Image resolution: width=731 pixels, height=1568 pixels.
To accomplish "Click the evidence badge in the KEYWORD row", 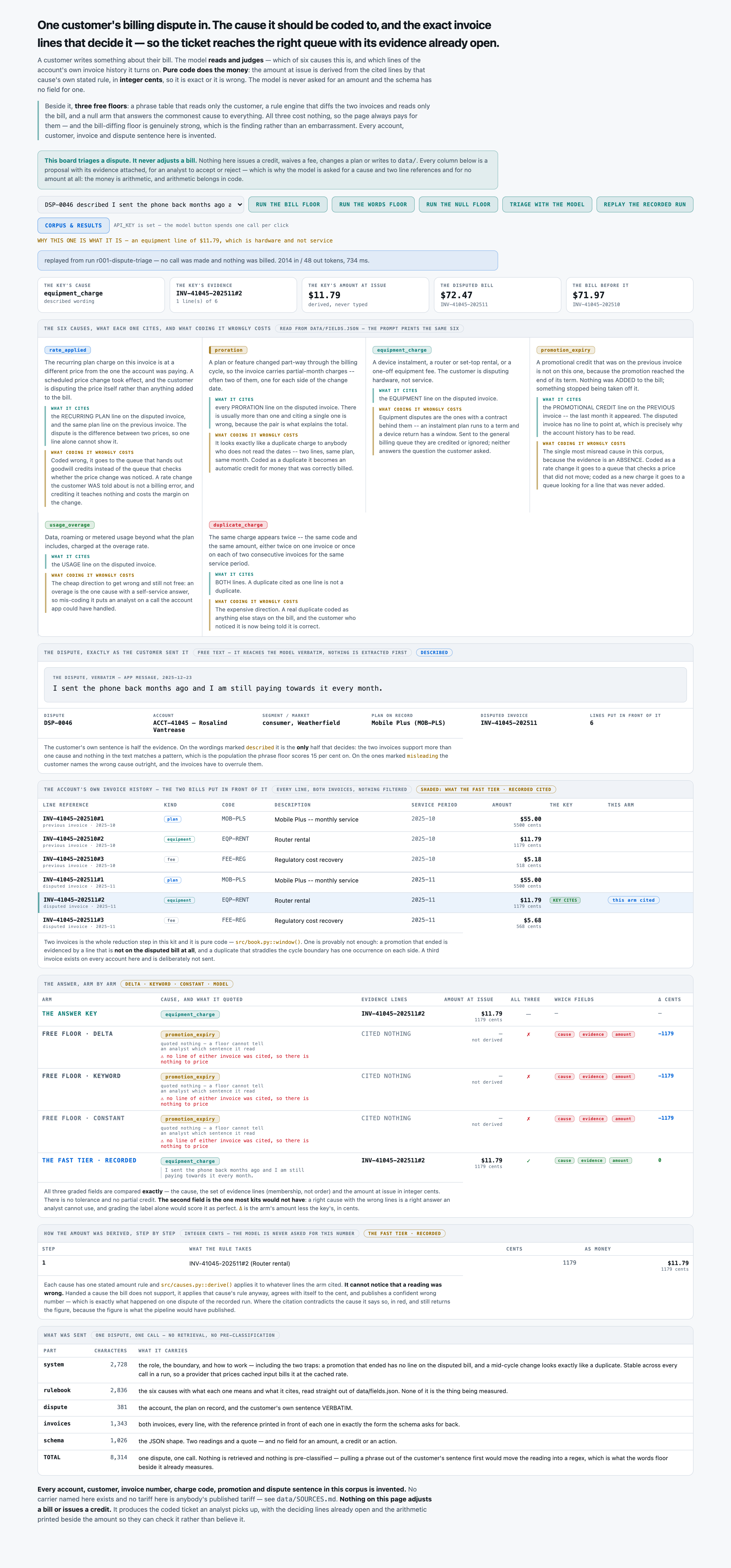I will point(593,1077).
